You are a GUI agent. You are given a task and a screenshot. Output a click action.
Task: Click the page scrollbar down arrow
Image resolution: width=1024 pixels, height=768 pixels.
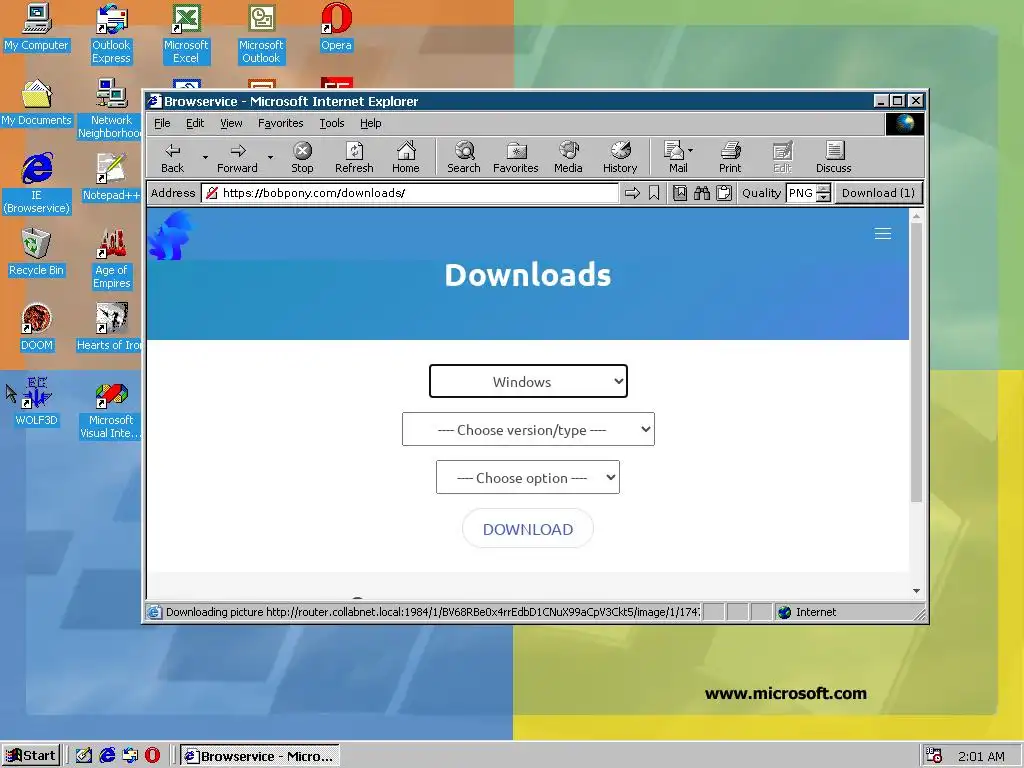tap(916, 590)
